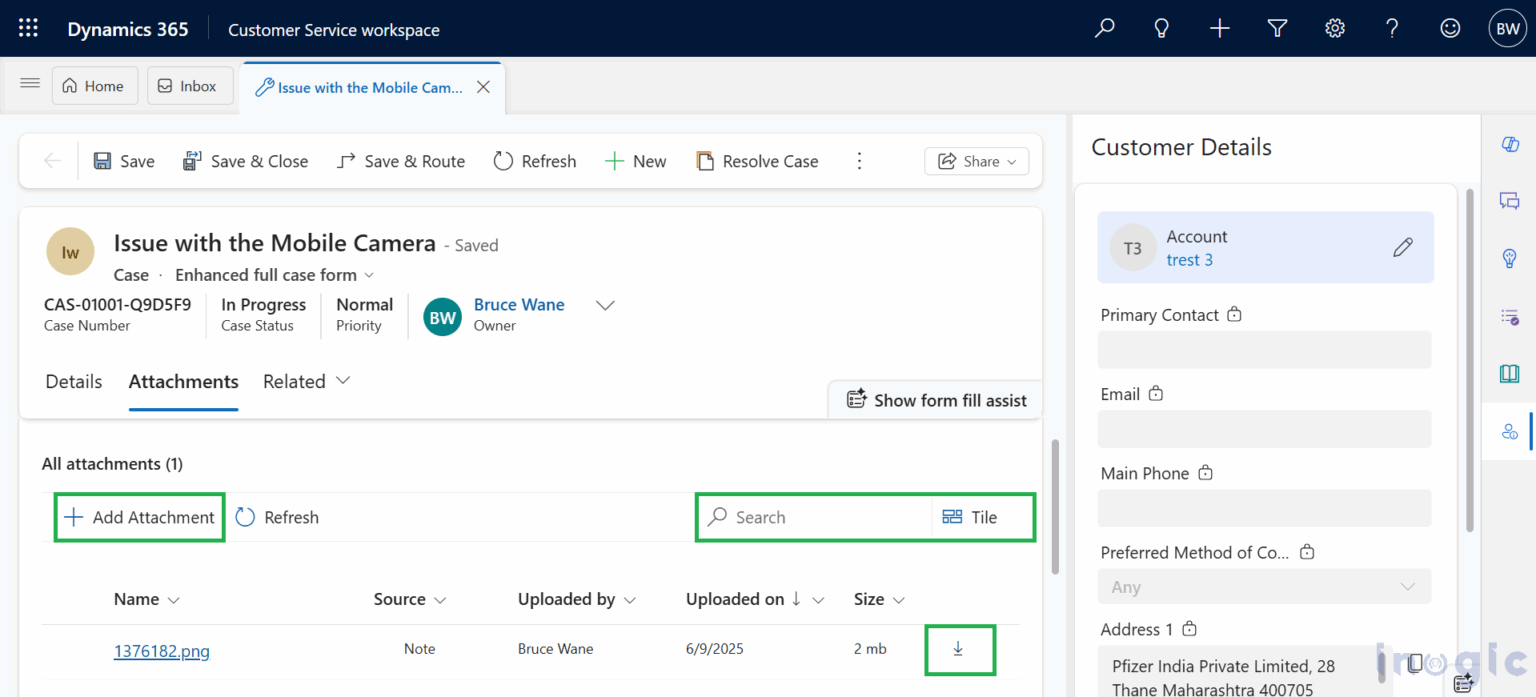This screenshot has width=1536, height=697.
Task: Open Settings gear in the top bar
Action: click(1334, 28)
